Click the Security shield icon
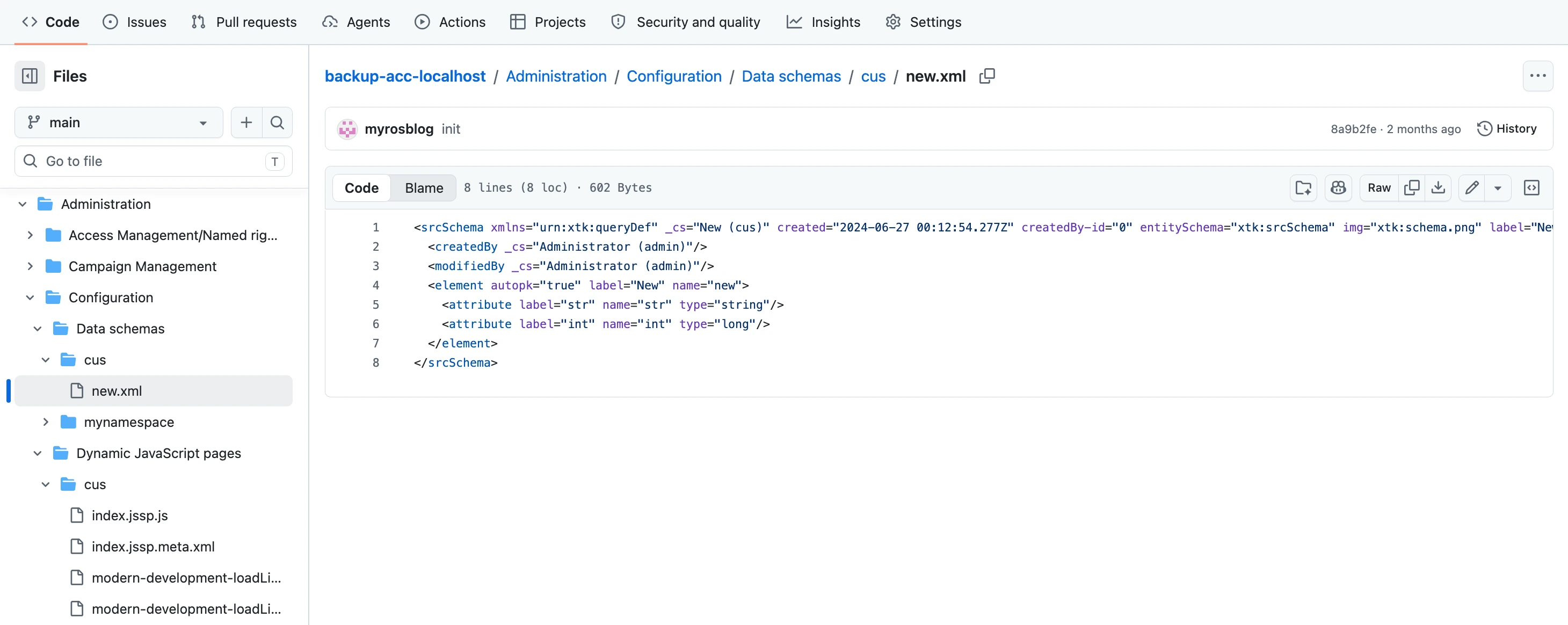 click(x=619, y=22)
